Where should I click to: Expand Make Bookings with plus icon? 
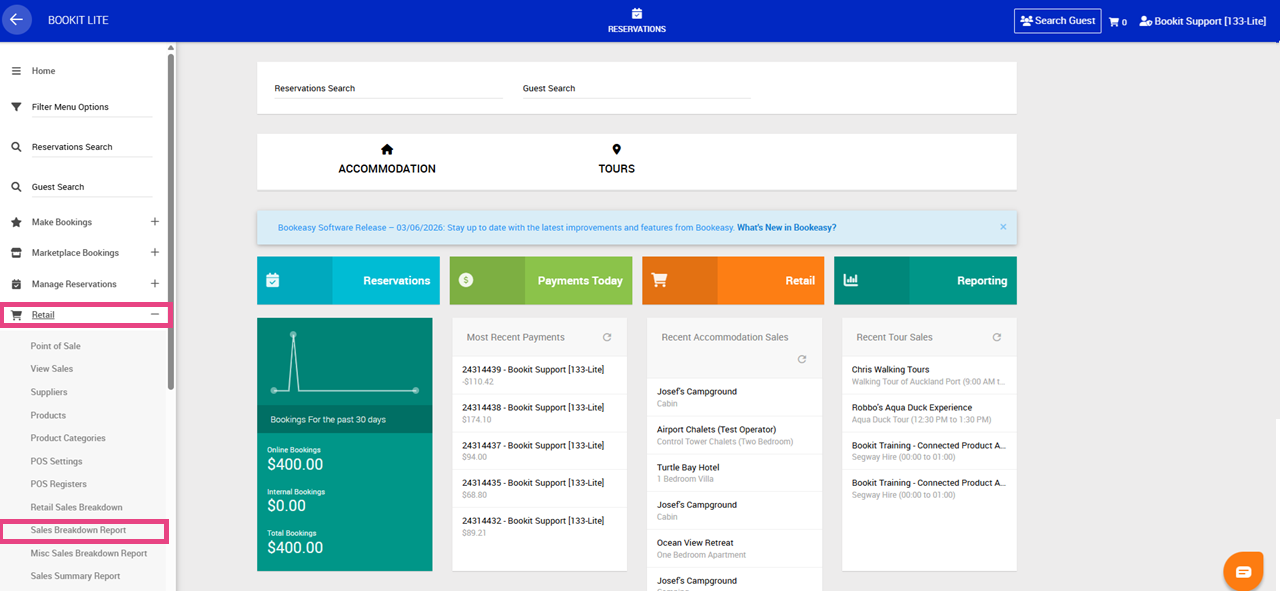(154, 222)
